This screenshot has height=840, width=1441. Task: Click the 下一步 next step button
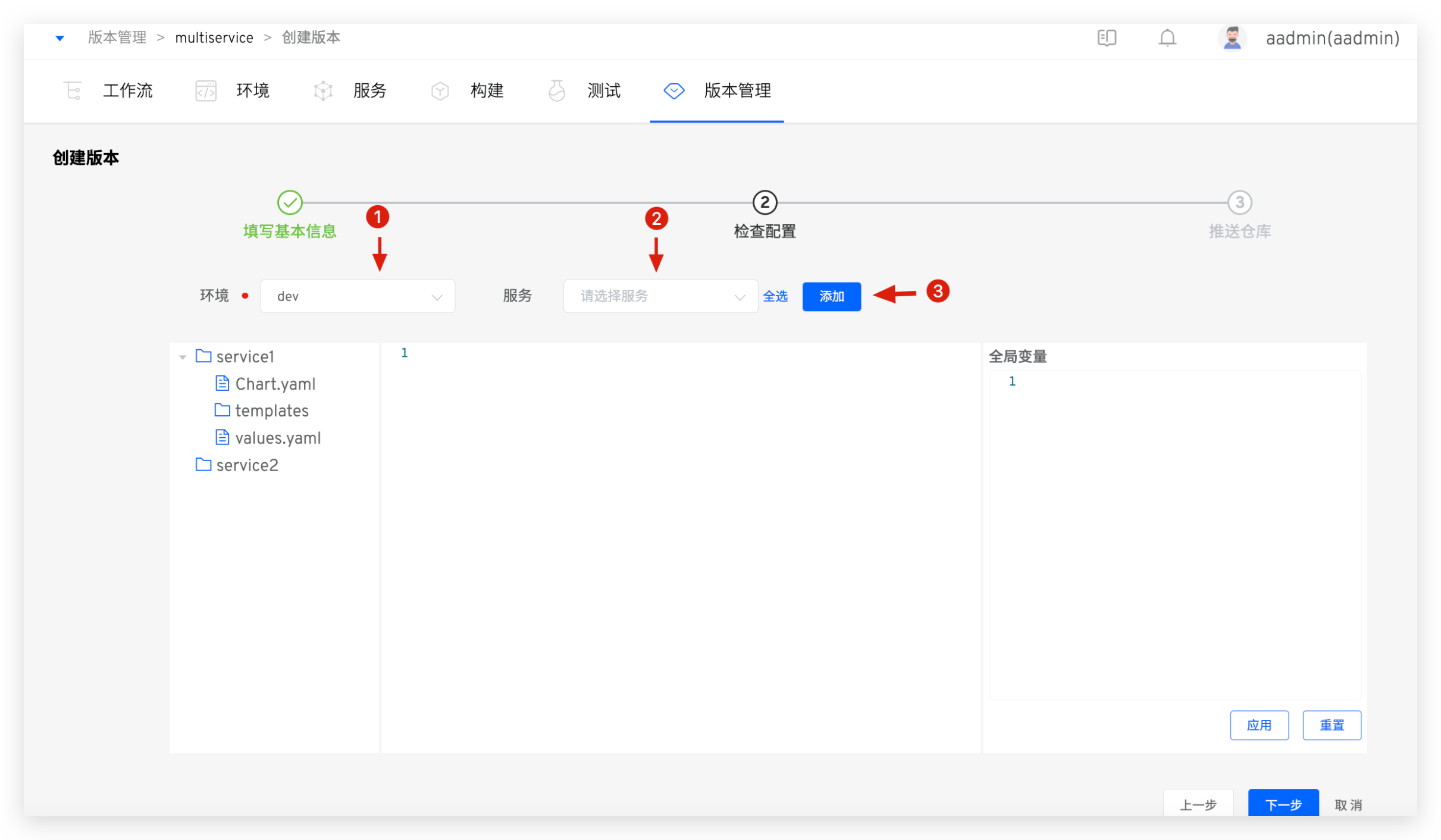(x=1282, y=804)
